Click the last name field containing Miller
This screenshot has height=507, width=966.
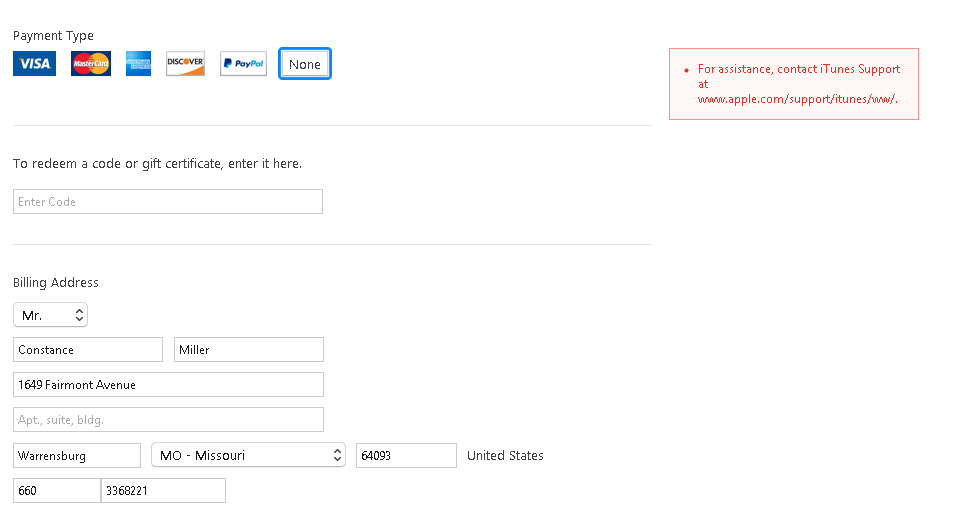249,350
